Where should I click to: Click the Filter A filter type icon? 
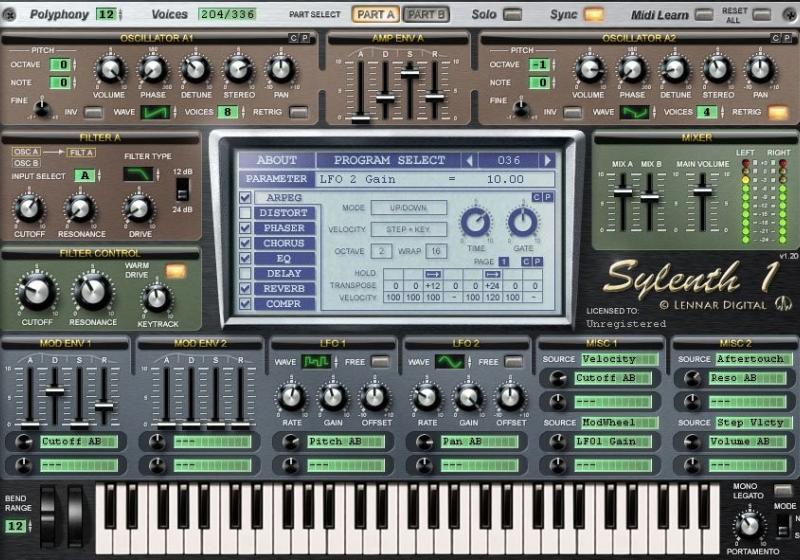pos(138,174)
